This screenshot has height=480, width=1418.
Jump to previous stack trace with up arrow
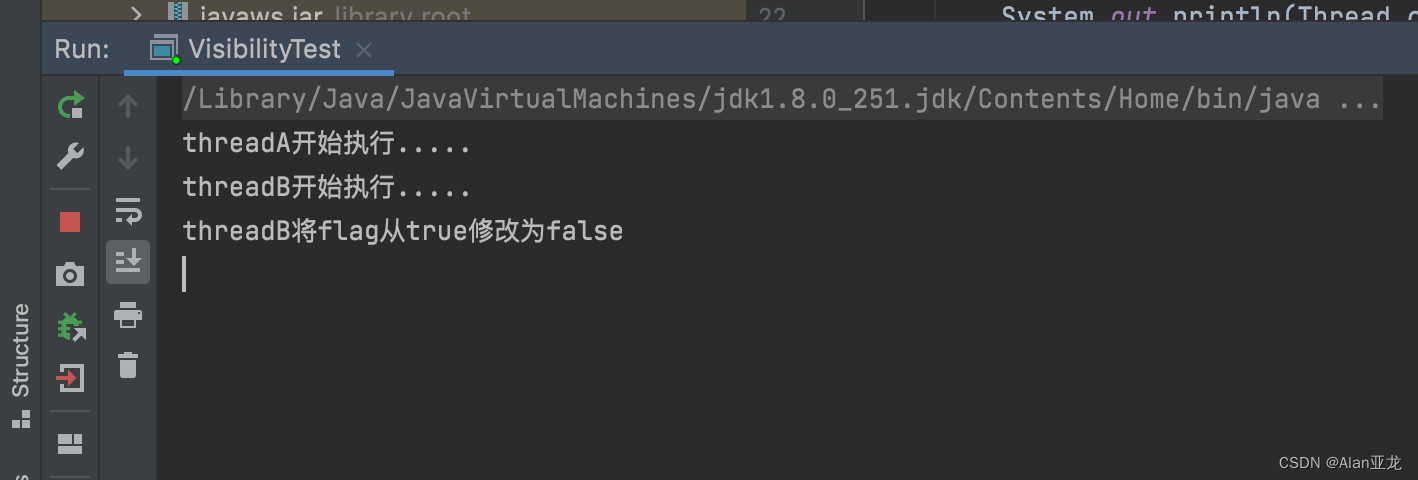pos(128,106)
